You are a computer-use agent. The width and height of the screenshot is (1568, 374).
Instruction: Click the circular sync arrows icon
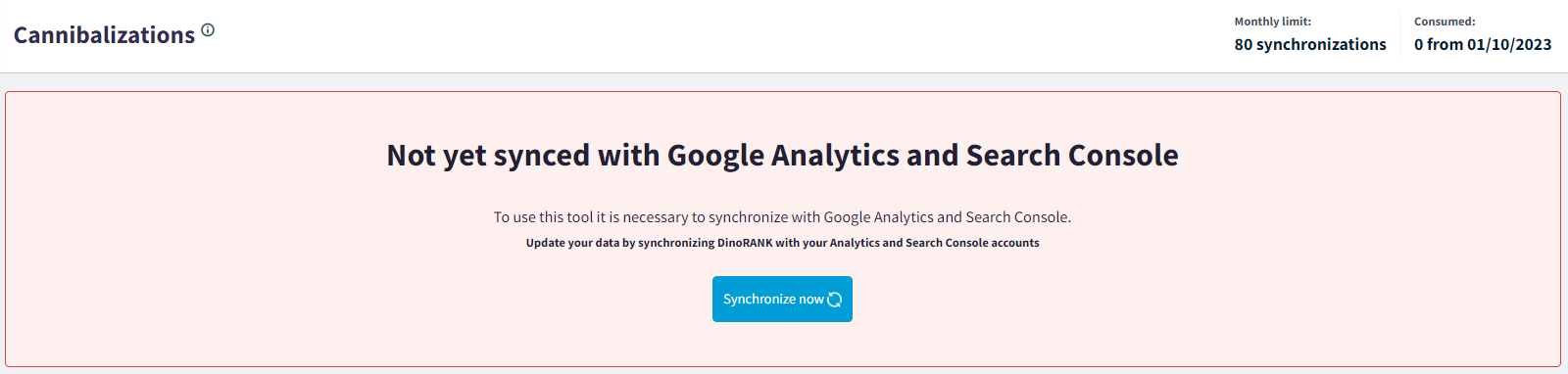[835, 300]
